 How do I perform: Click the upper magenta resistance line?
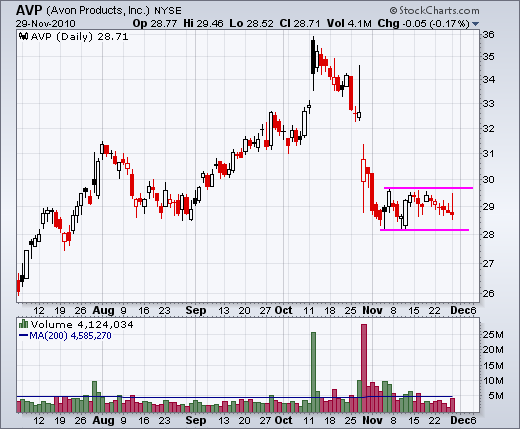click(428, 188)
